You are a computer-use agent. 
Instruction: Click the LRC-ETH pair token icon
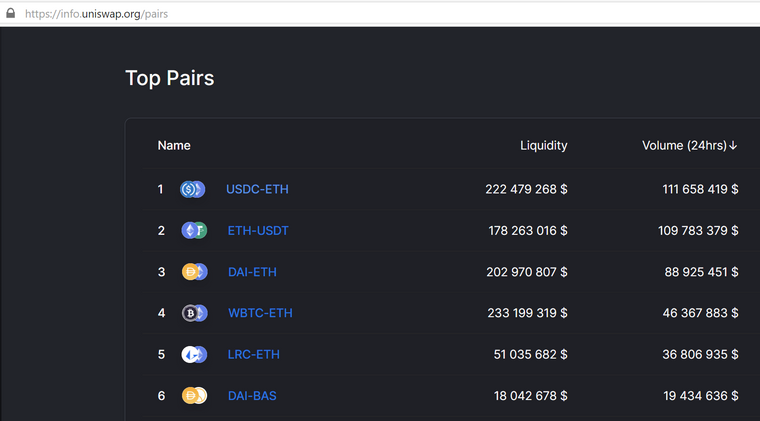tap(194, 355)
